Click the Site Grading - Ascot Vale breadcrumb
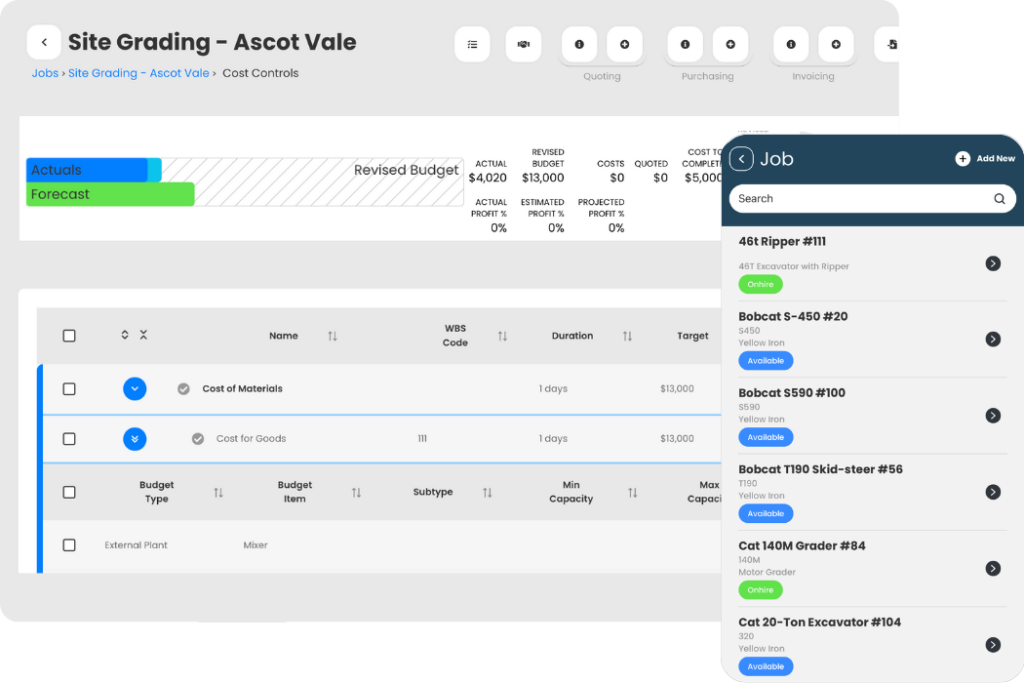The height and width of the screenshot is (683, 1024). (138, 73)
